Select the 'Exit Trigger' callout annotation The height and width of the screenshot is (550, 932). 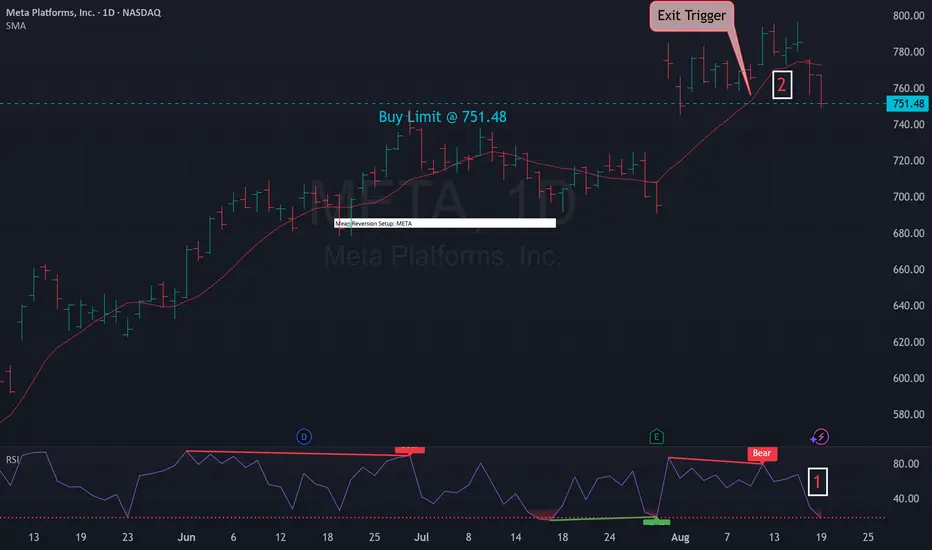coord(691,16)
